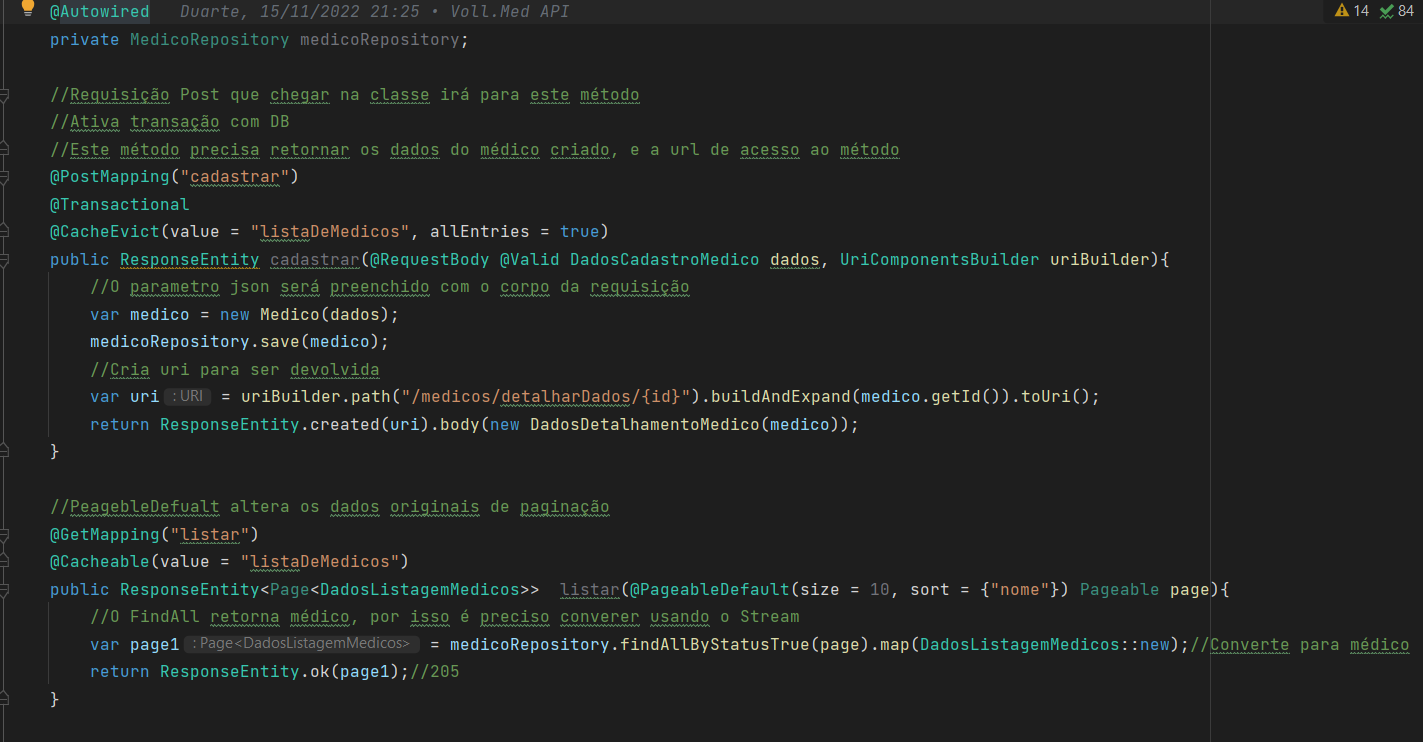
Task: Click the "cadastrar" string literal
Action: tap(235, 177)
